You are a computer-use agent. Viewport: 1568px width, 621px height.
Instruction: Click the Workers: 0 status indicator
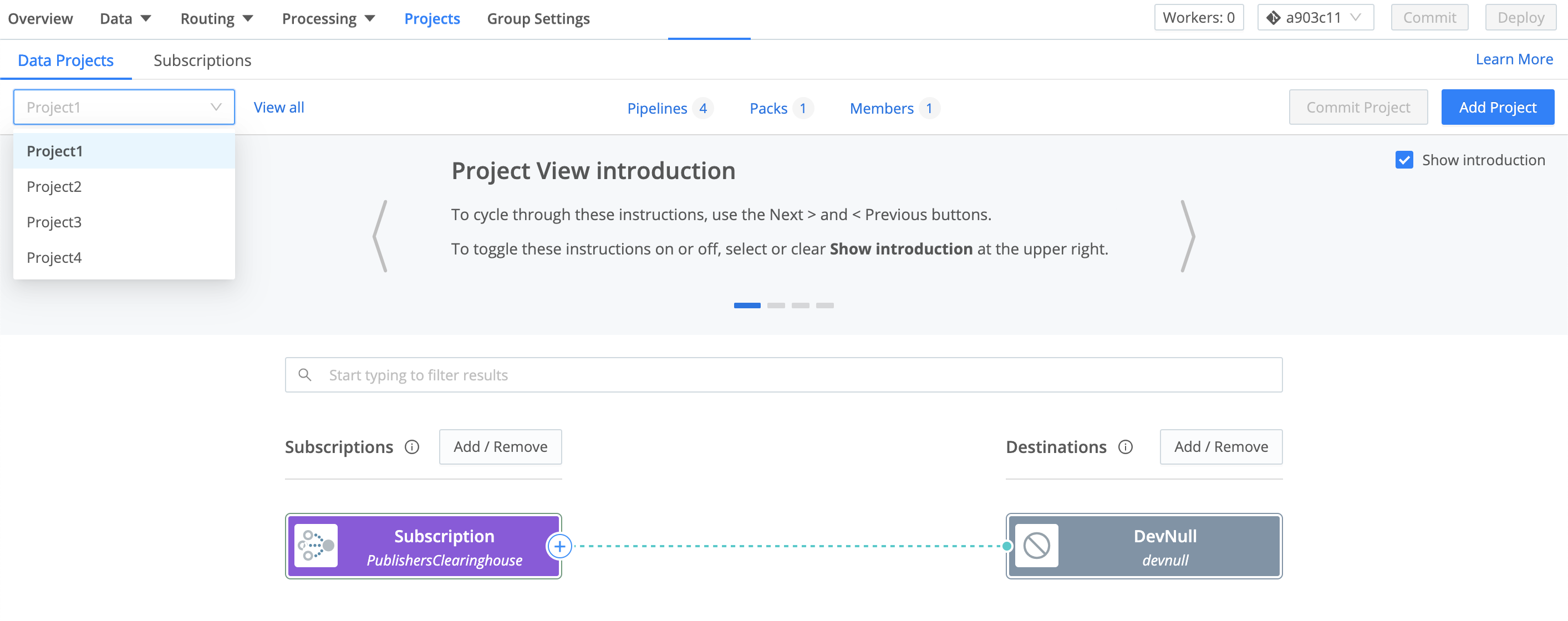(1199, 17)
